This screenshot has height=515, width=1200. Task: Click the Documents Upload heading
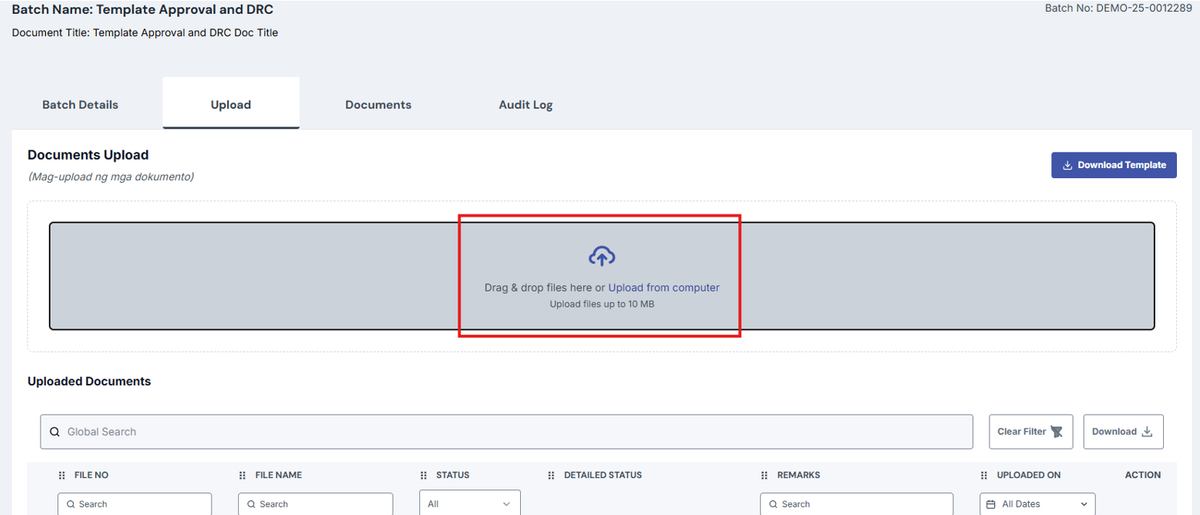pyautogui.click(x=88, y=155)
